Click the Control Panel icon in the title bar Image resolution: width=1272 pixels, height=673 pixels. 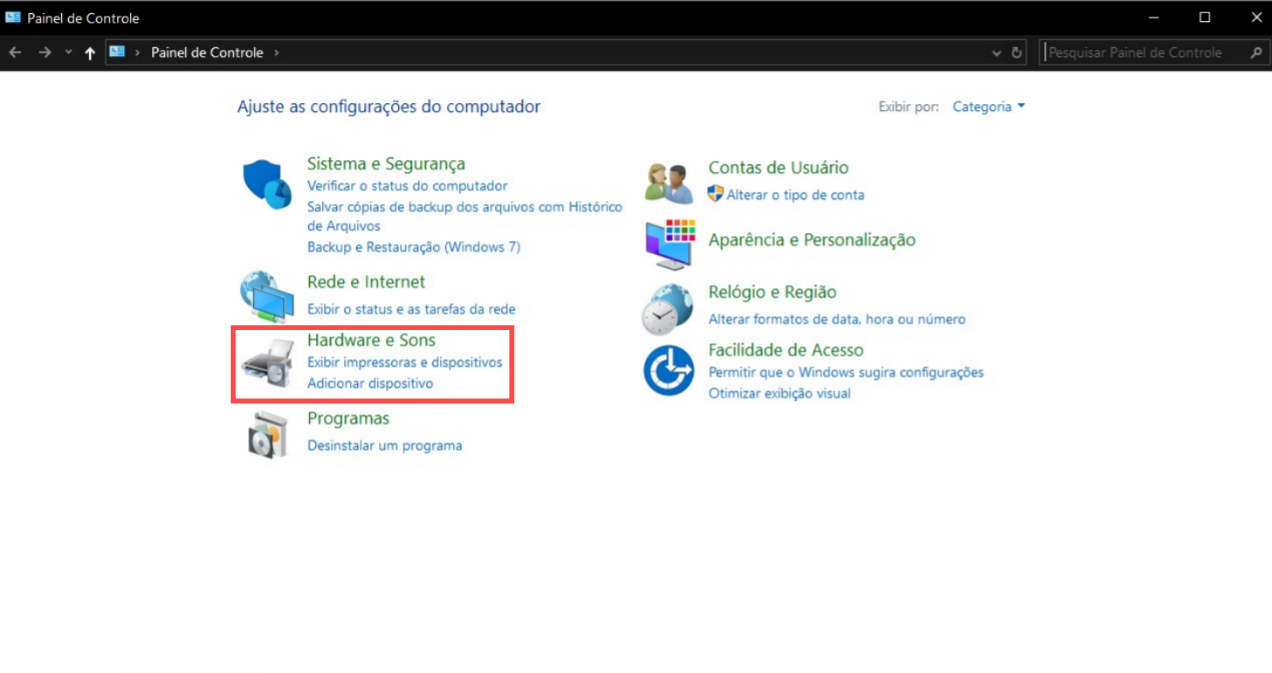[13, 18]
